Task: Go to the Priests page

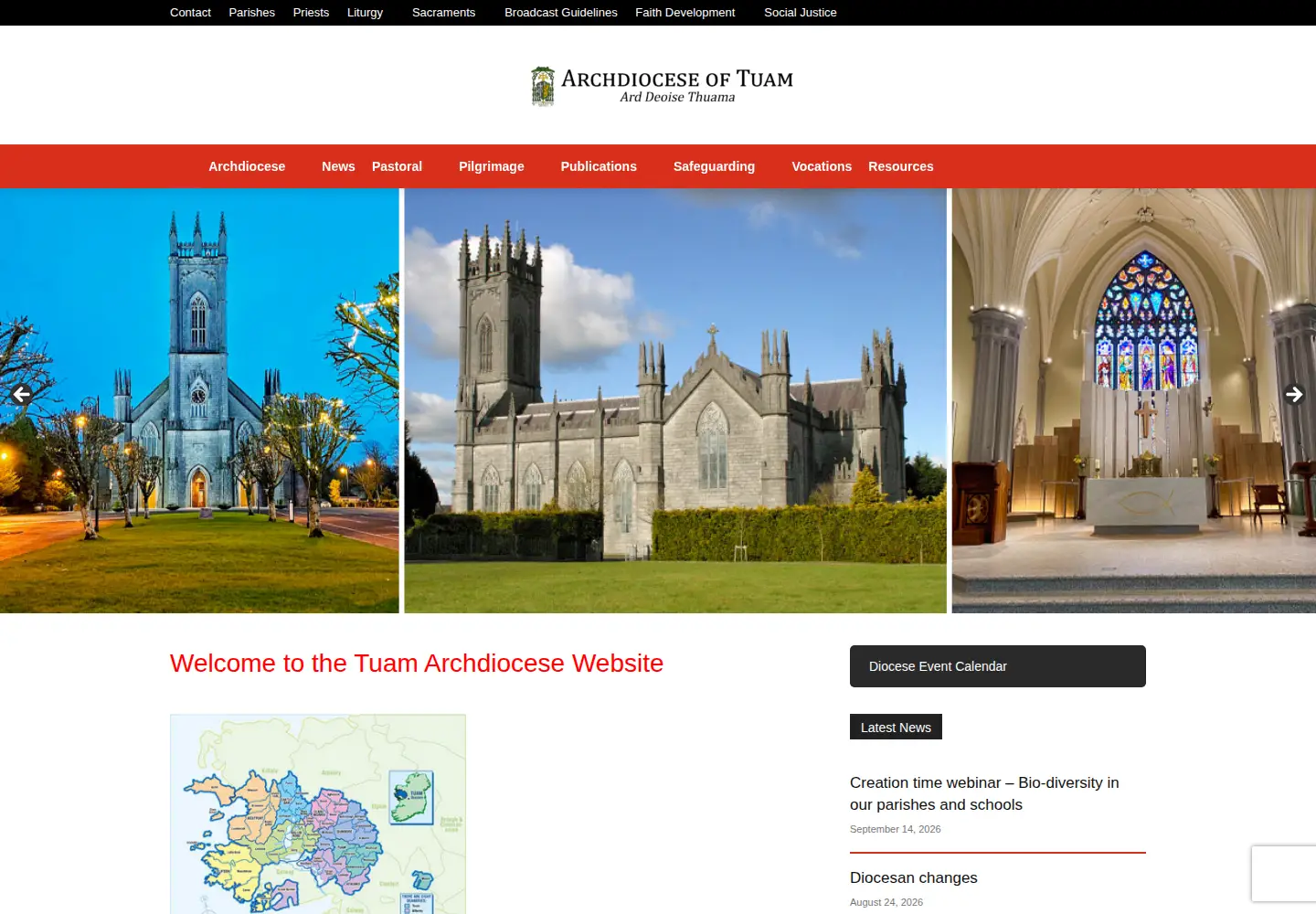Action: [x=311, y=13]
